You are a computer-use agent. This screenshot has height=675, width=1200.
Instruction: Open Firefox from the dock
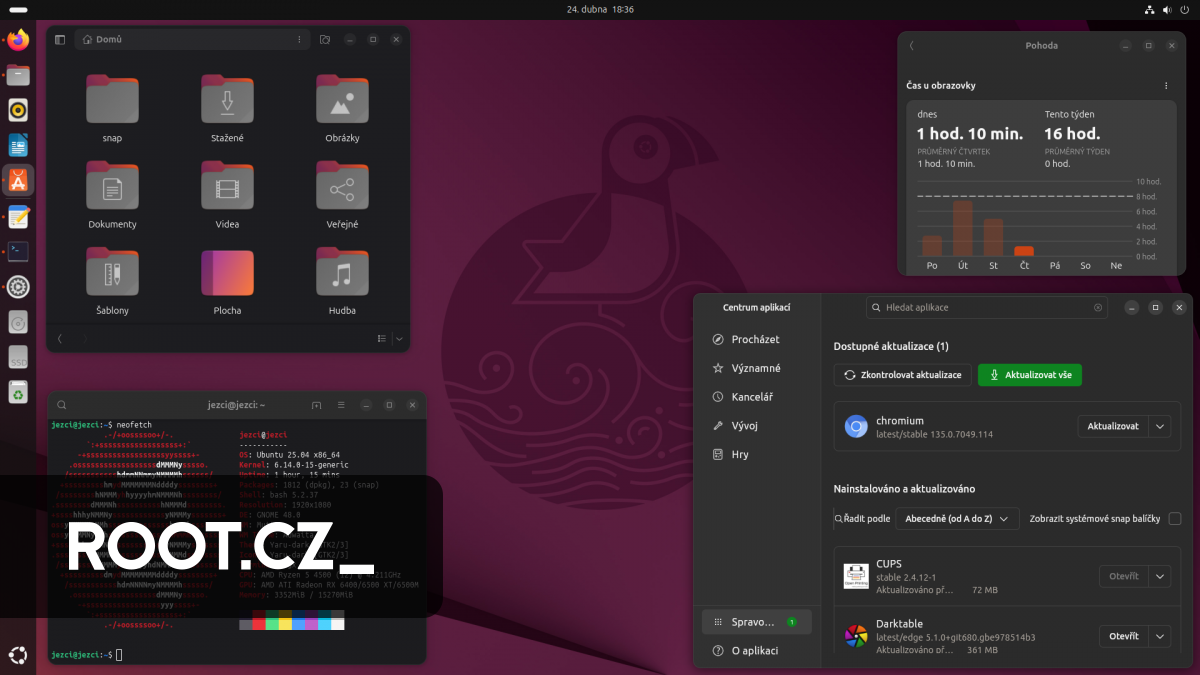point(17,39)
